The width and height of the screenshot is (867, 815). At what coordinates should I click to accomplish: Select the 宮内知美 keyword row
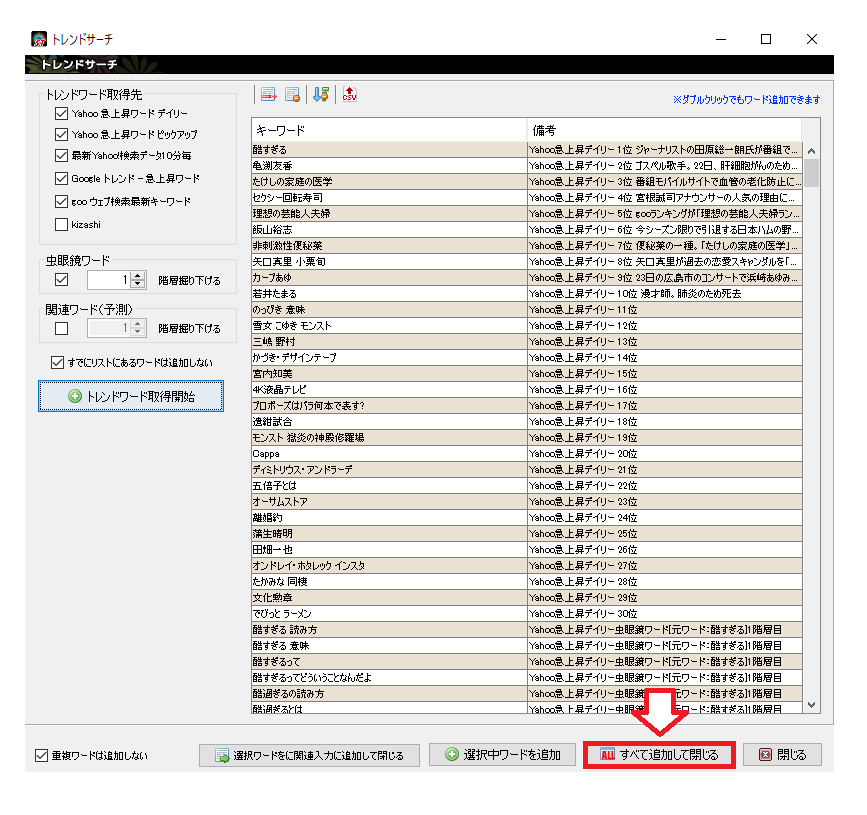click(x=527, y=374)
